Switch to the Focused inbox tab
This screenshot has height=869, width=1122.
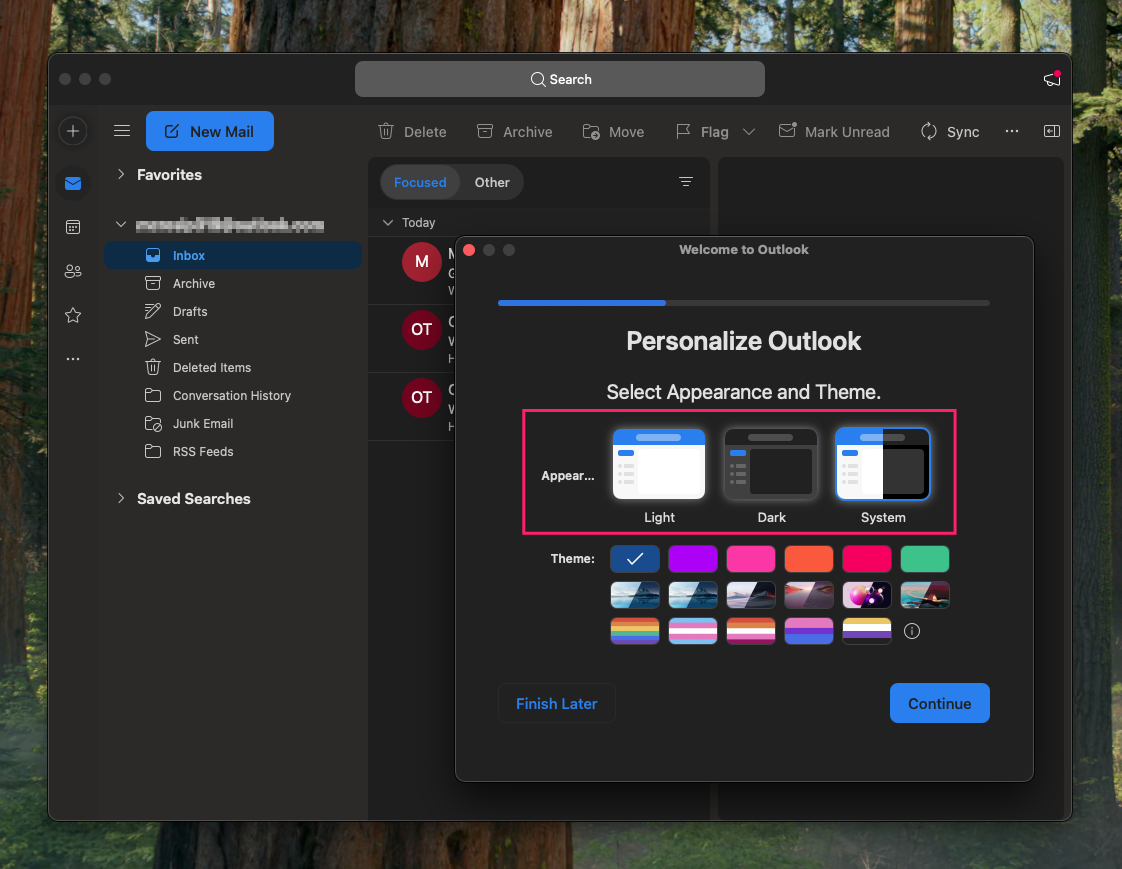[420, 182]
